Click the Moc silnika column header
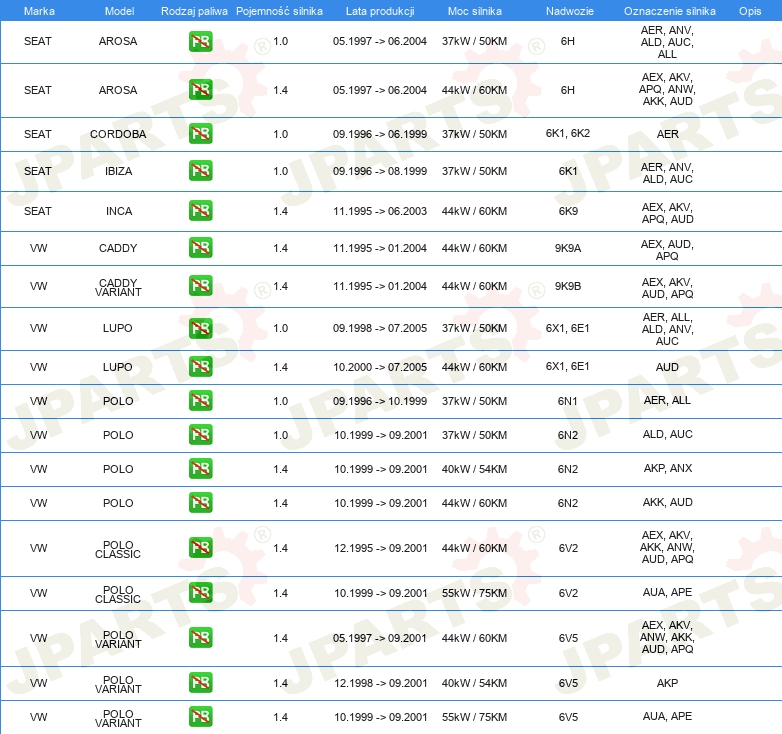 click(475, 11)
